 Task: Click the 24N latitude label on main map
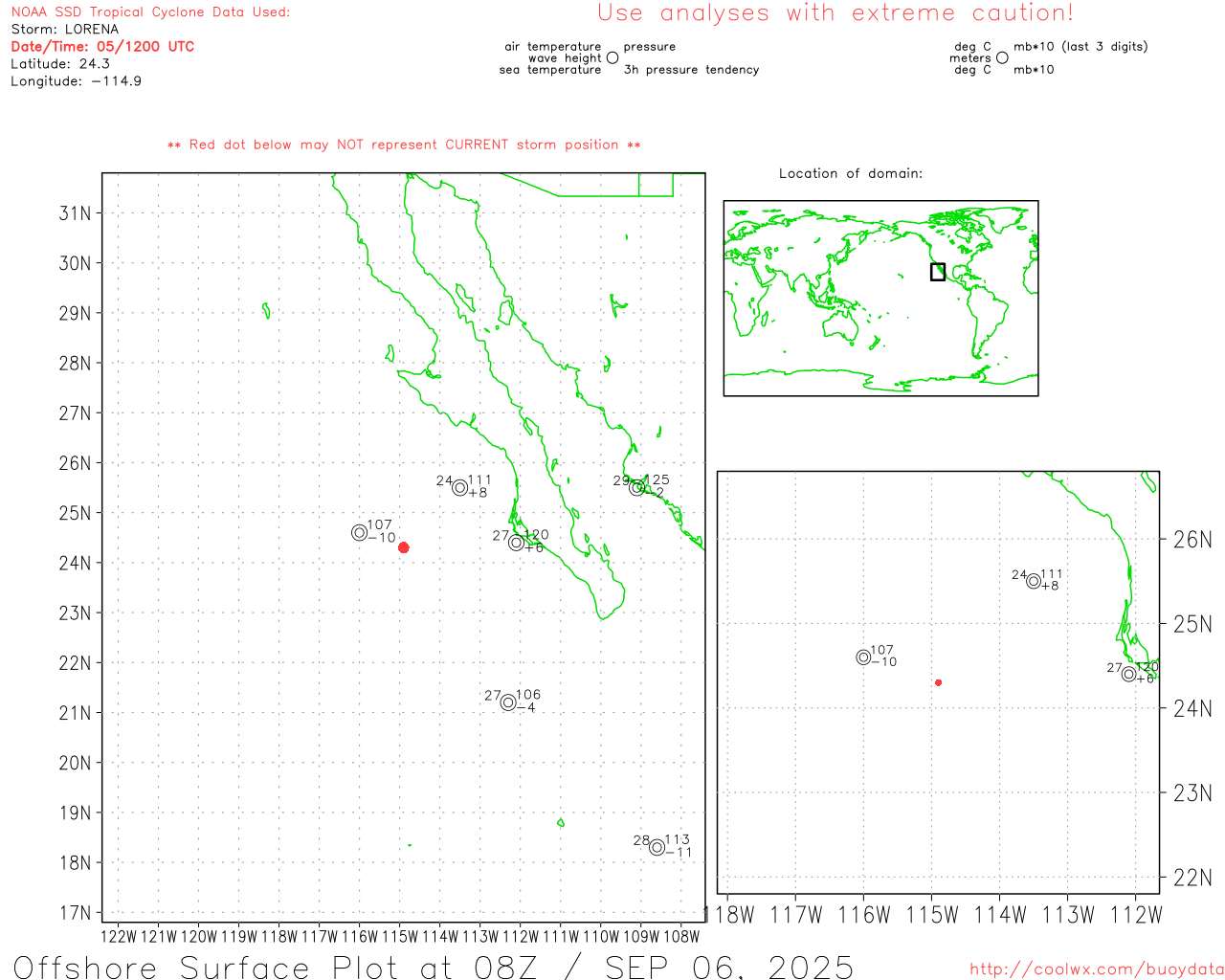pos(76,563)
